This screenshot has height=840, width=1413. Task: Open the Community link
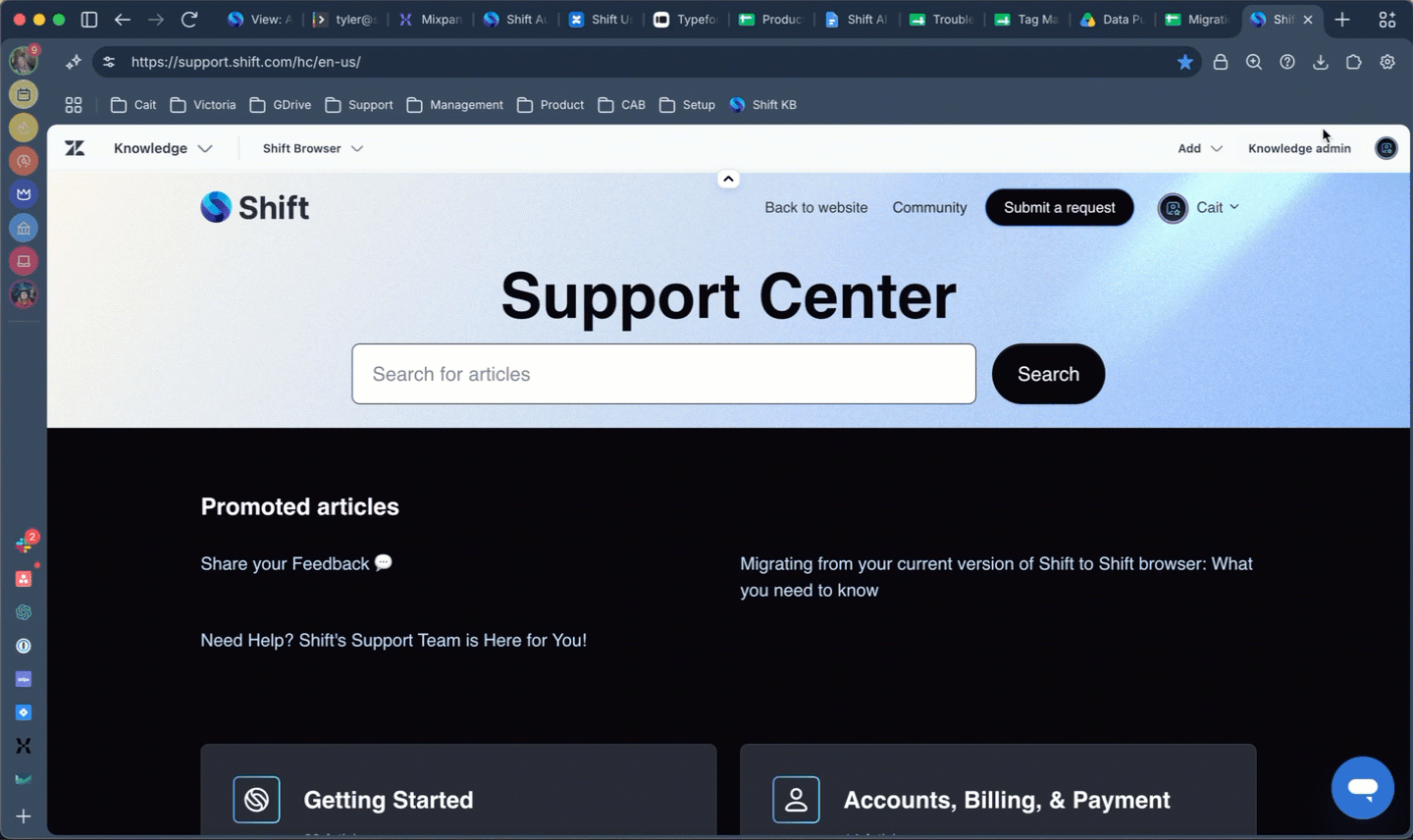tap(929, 207)
